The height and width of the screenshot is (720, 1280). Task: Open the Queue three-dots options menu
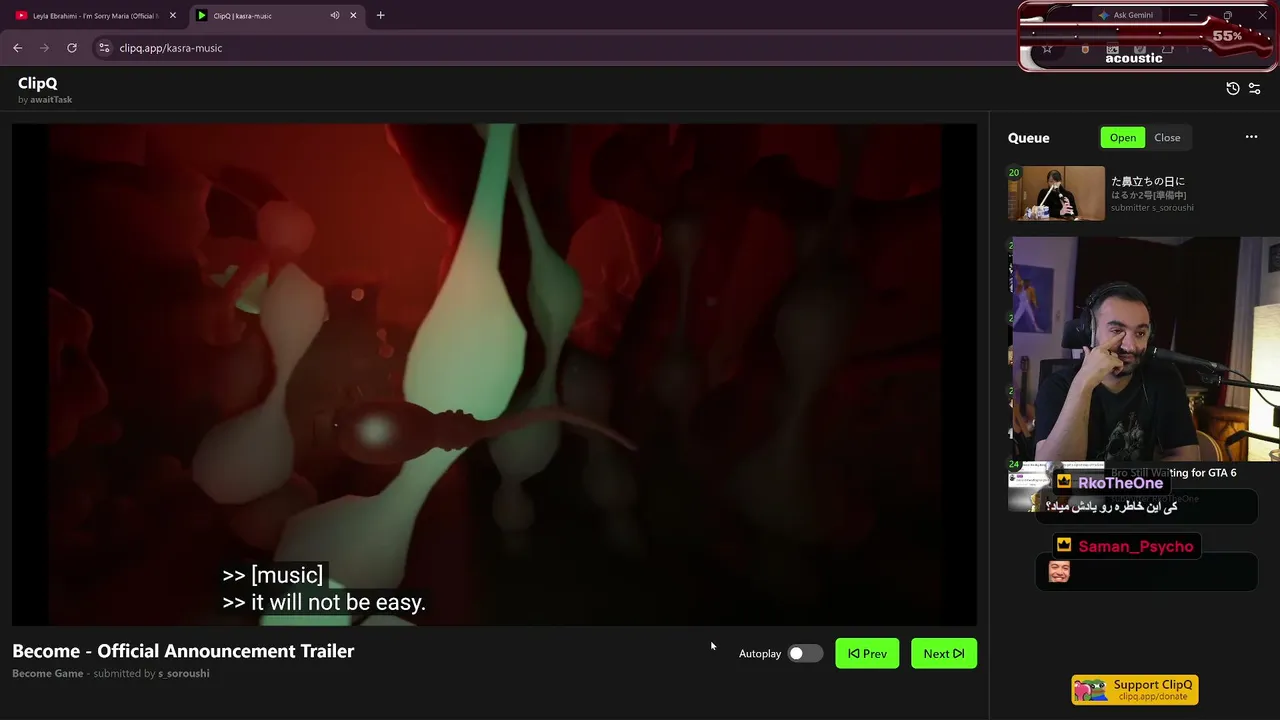[x=1251, y=137]
